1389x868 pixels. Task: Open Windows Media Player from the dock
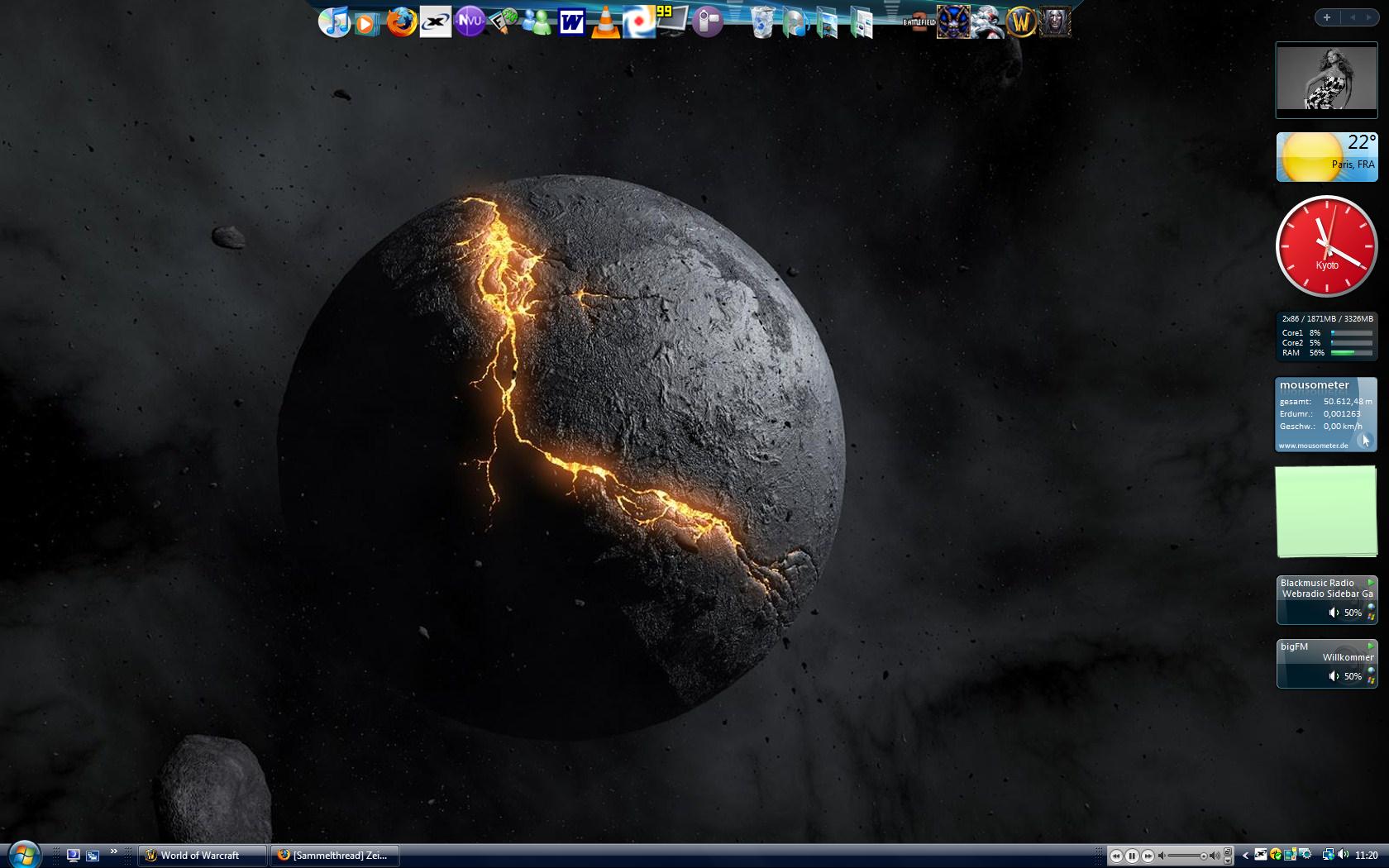[367, 23]
